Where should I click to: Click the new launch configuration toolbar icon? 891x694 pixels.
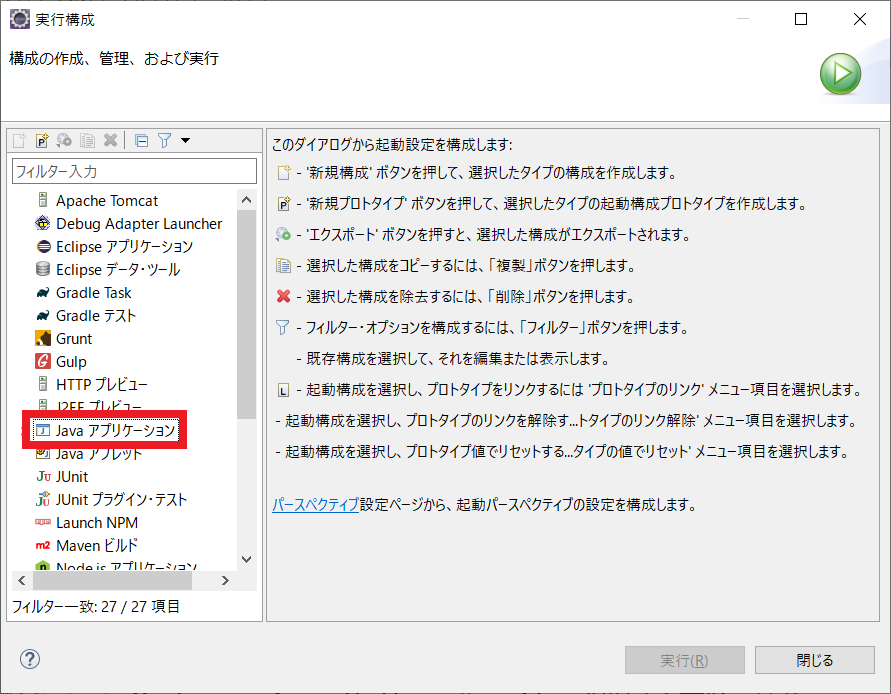19,140
